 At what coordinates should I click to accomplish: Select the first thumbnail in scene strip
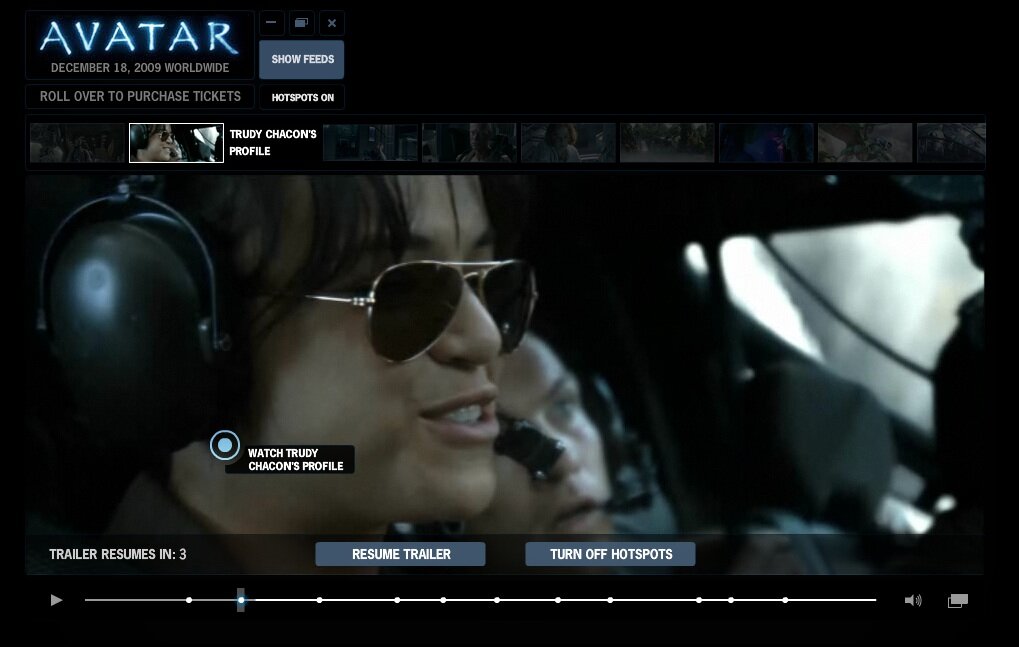(77, 143)
